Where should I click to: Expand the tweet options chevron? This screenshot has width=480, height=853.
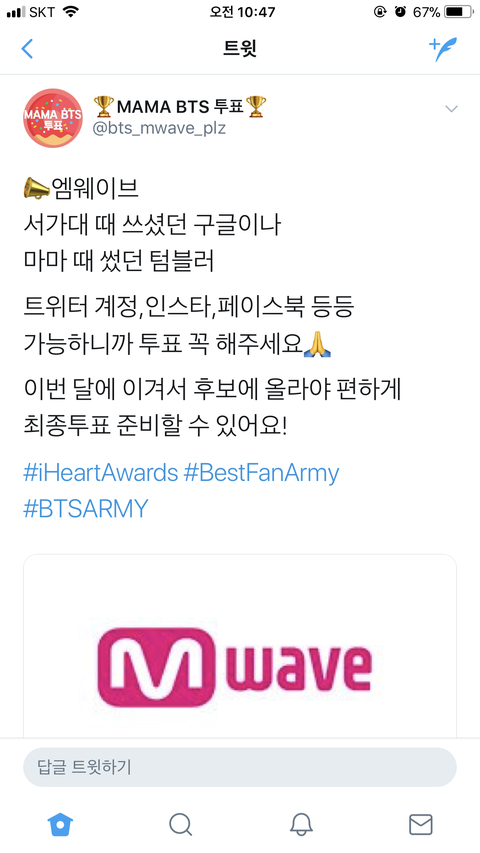[451, 109]
